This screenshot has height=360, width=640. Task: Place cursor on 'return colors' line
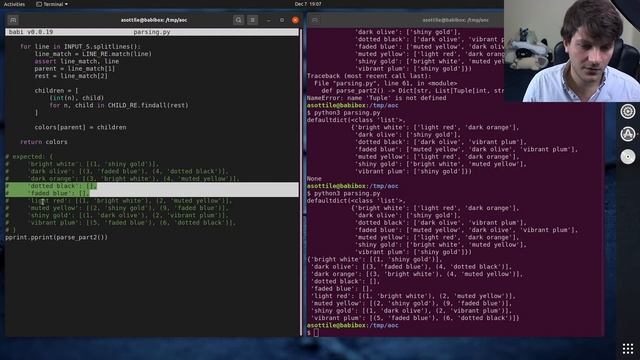(44, 142)
